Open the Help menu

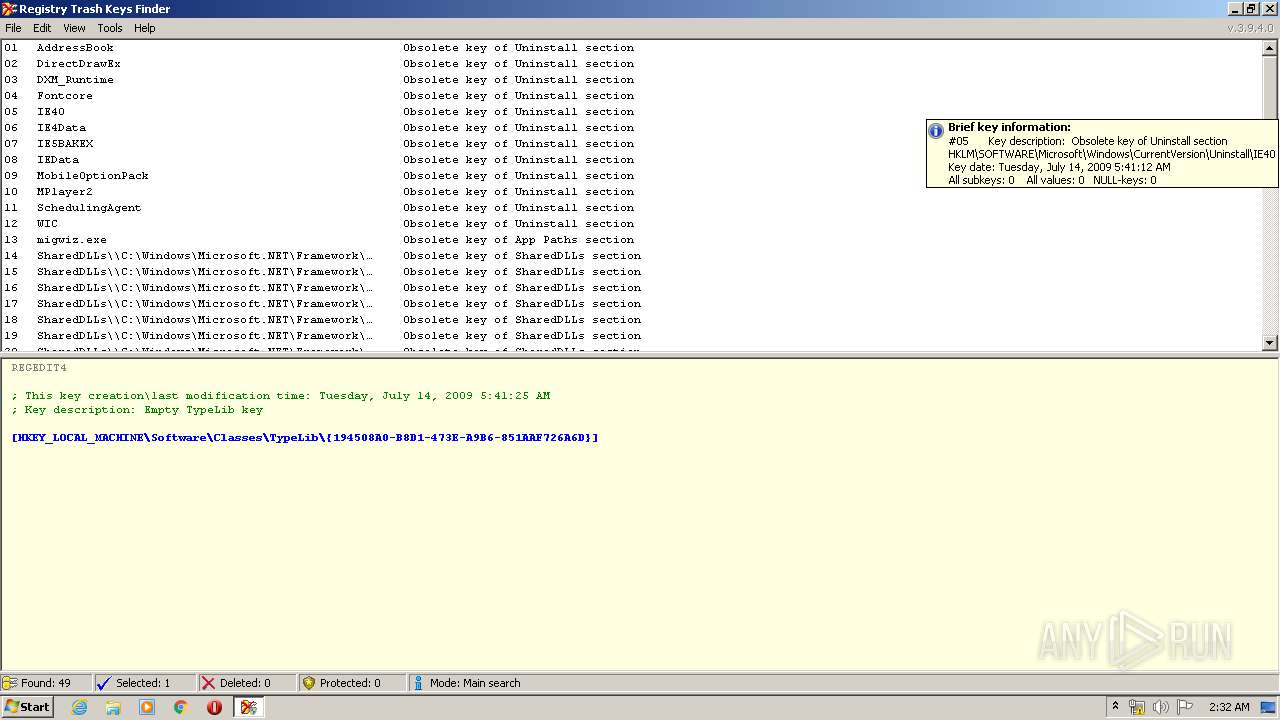(x=145, y=28)
